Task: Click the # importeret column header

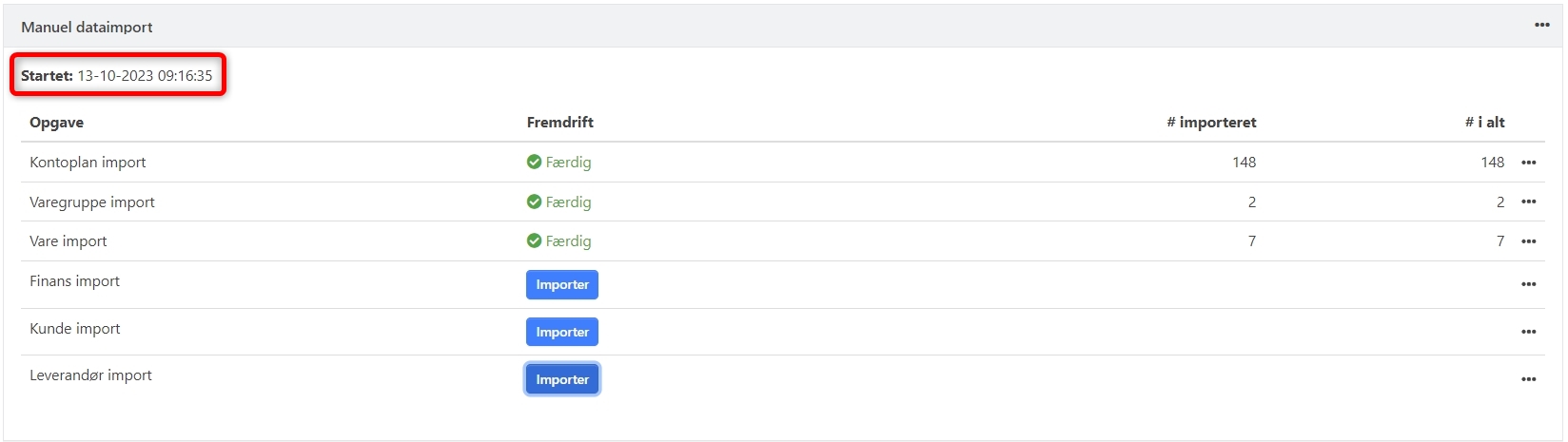Action: (1211, 123)
